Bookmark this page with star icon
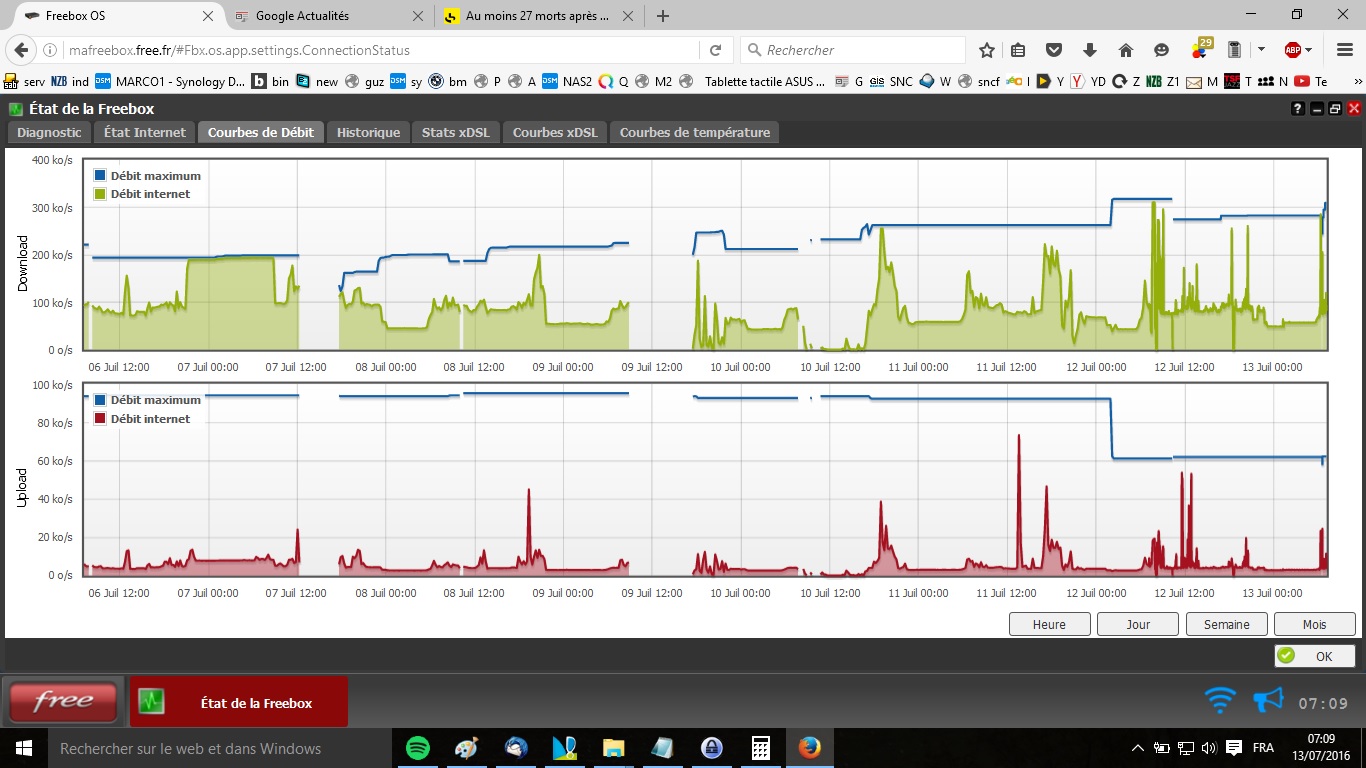Image resolution: width=1366 pixels, height=768 pixels. [x=987, y=50]
